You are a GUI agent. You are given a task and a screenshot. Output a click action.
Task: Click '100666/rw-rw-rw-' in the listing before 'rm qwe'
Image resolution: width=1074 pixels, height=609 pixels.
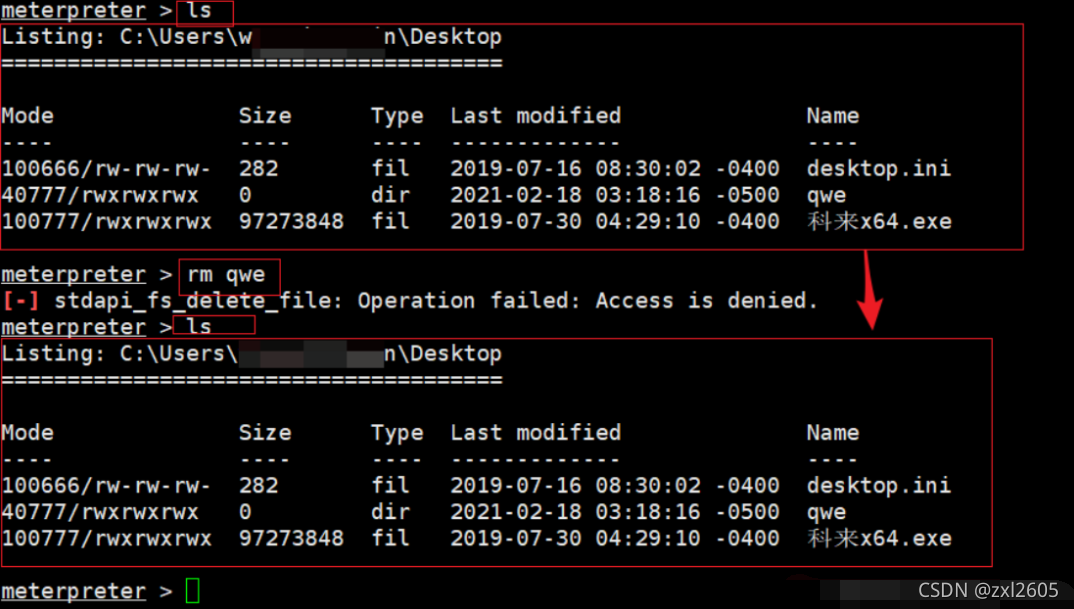coord(106,169)
